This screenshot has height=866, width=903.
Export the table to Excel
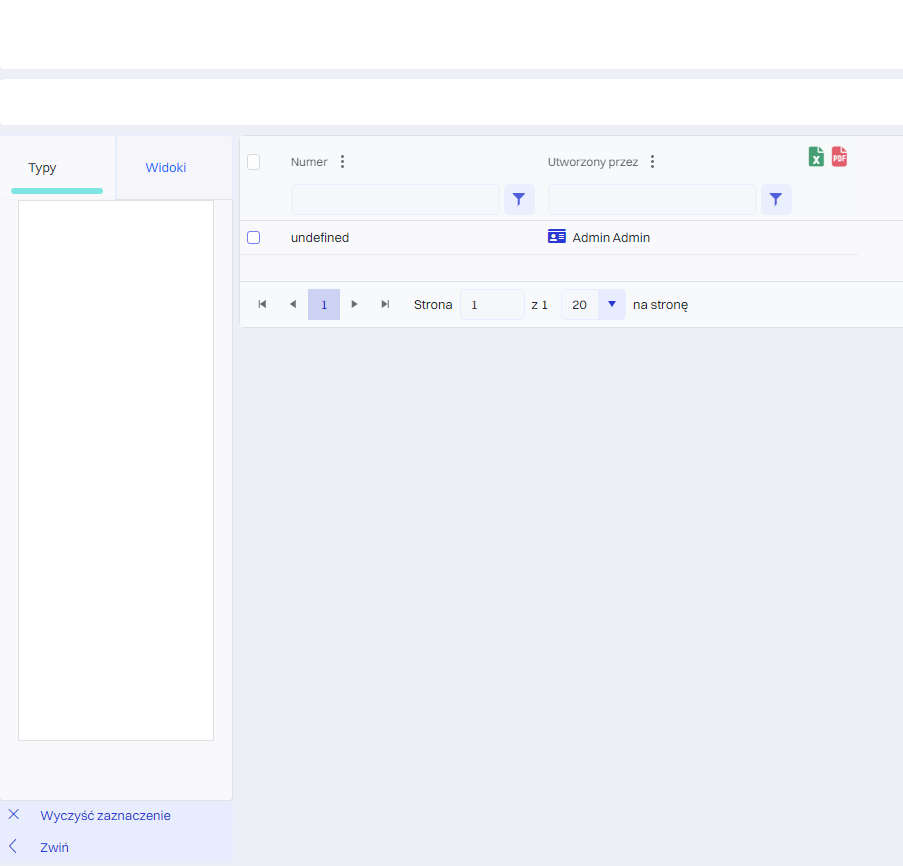coord(816,157)
